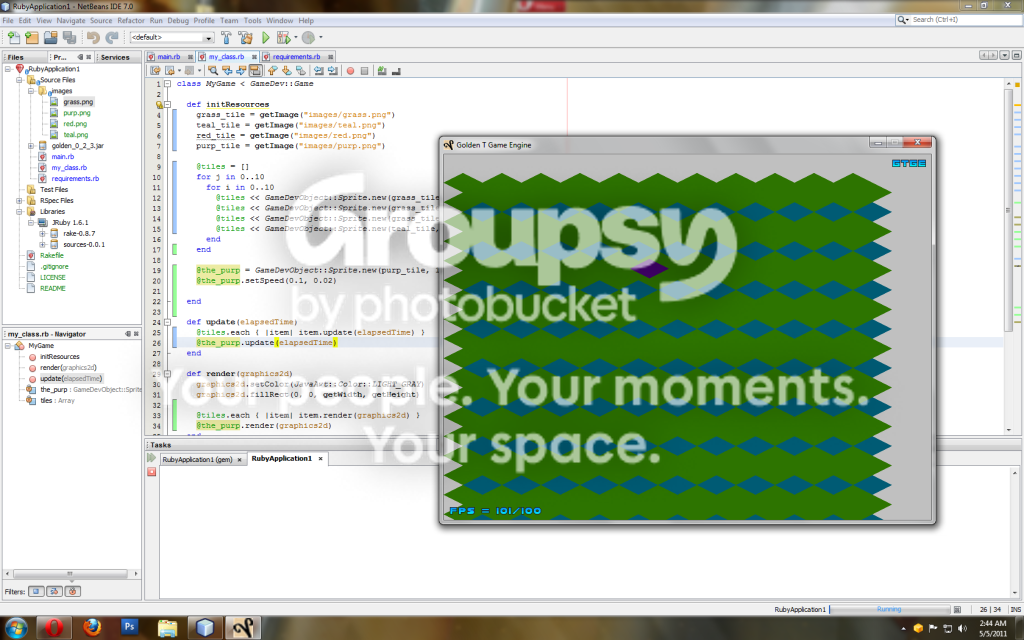Viewport: 1024px width, 640px height.
Task: Select grass.png in the file tree
Action: 78,102
